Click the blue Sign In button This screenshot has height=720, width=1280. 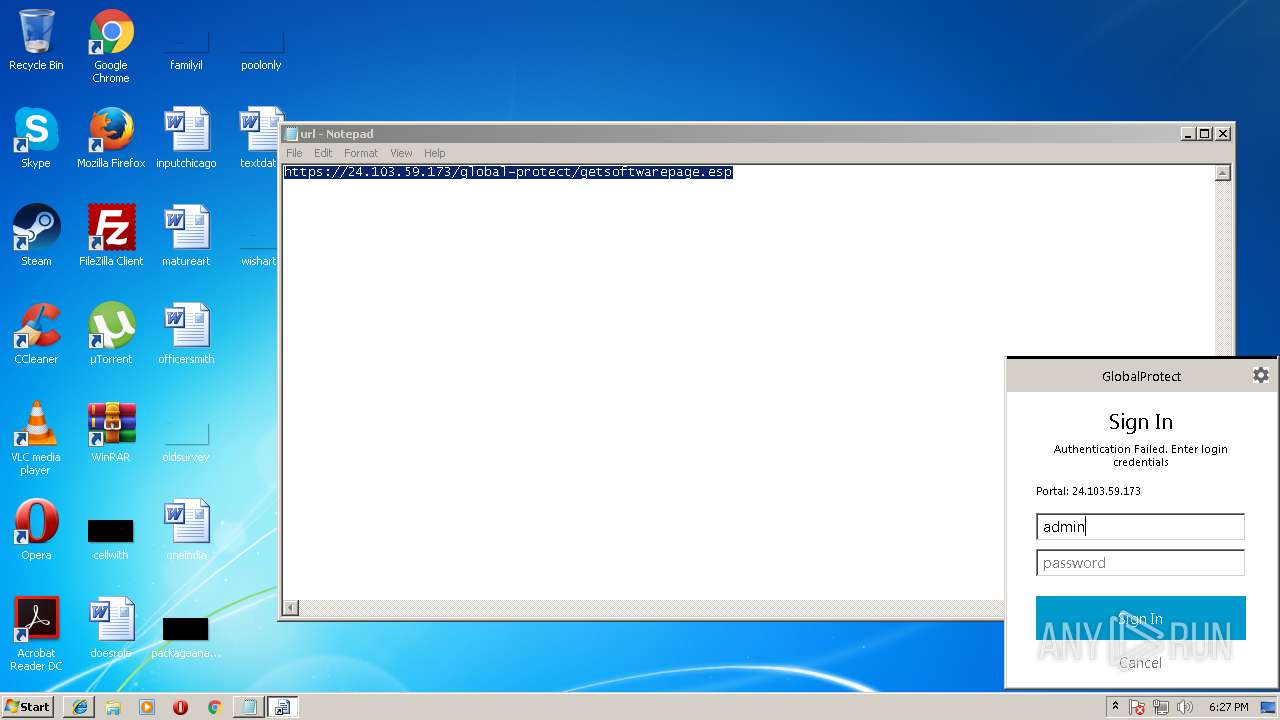pyautogui.click(x=1140, y=618)
